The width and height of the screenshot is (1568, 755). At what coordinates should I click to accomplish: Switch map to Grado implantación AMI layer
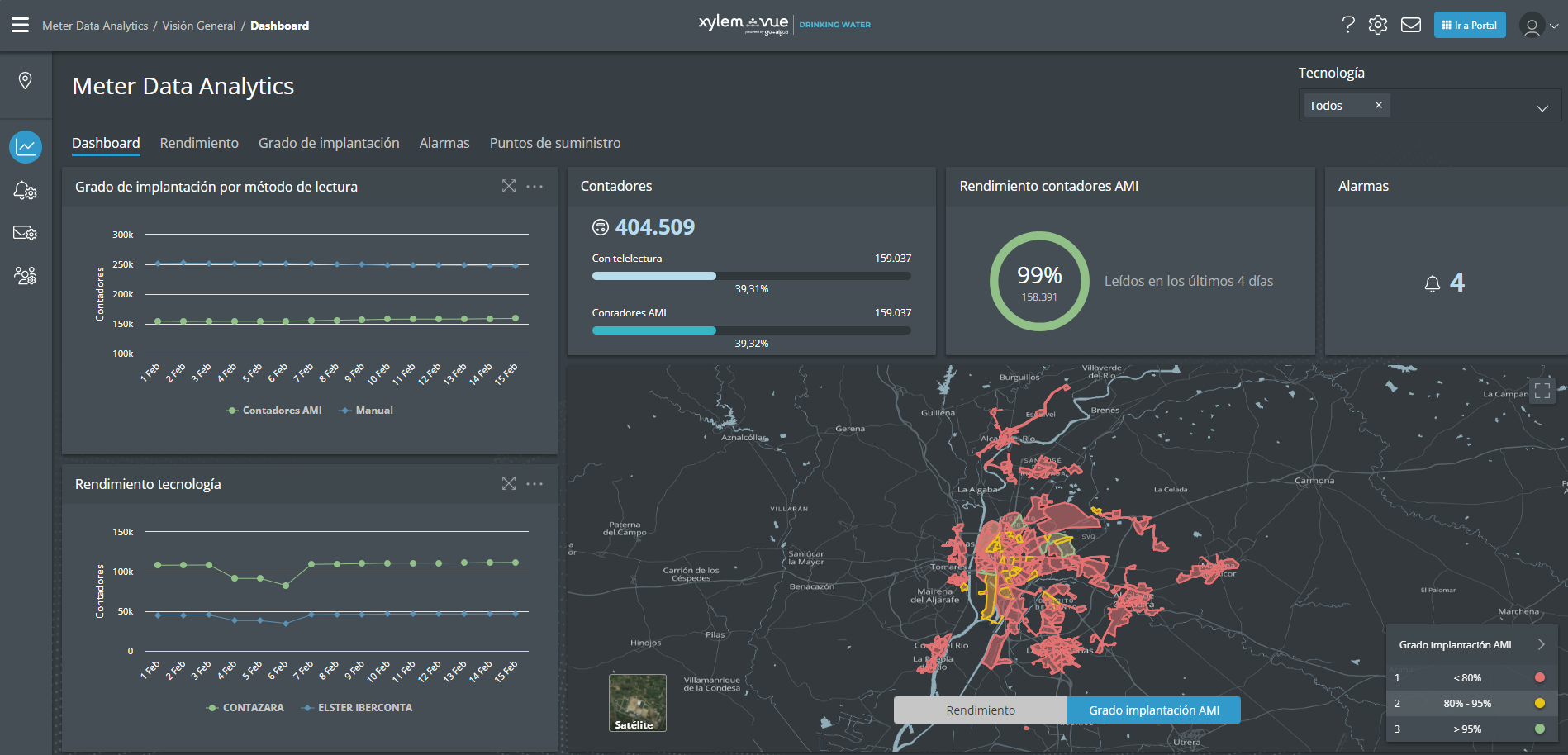click(x=1154, y=710)
